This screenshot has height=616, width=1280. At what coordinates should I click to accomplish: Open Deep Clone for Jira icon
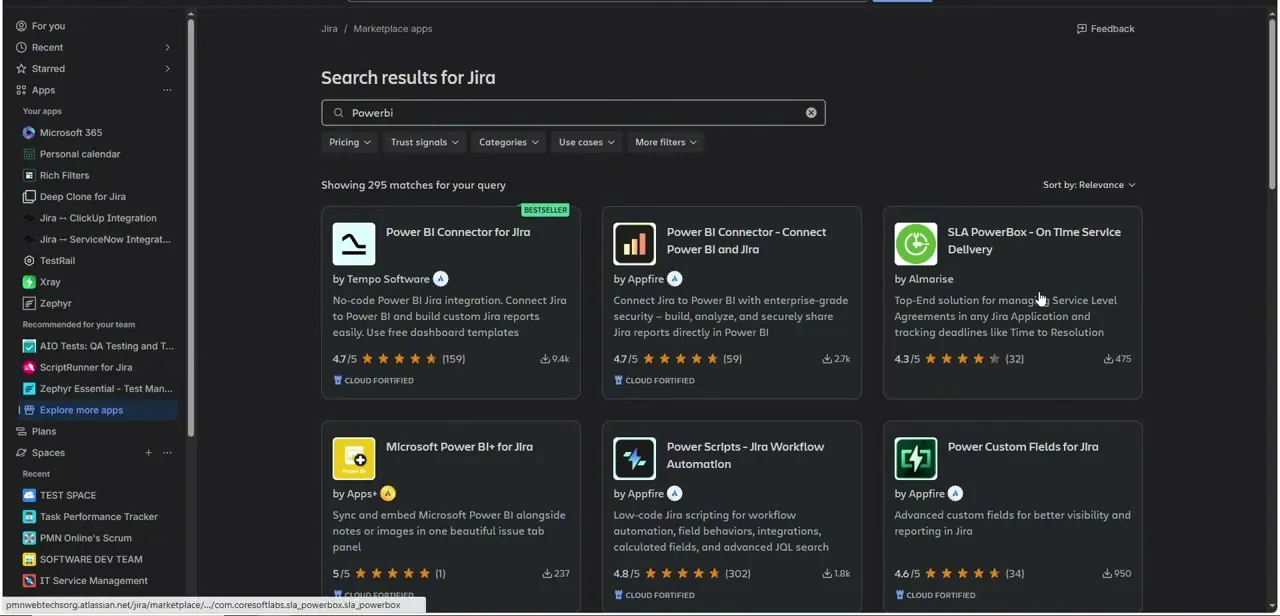point(29,197)
